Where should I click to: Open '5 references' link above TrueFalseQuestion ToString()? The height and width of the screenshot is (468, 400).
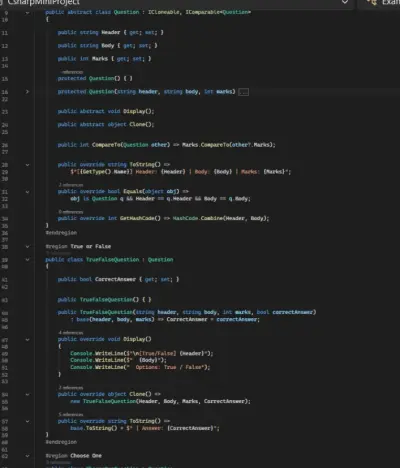[x=71, y=415]
